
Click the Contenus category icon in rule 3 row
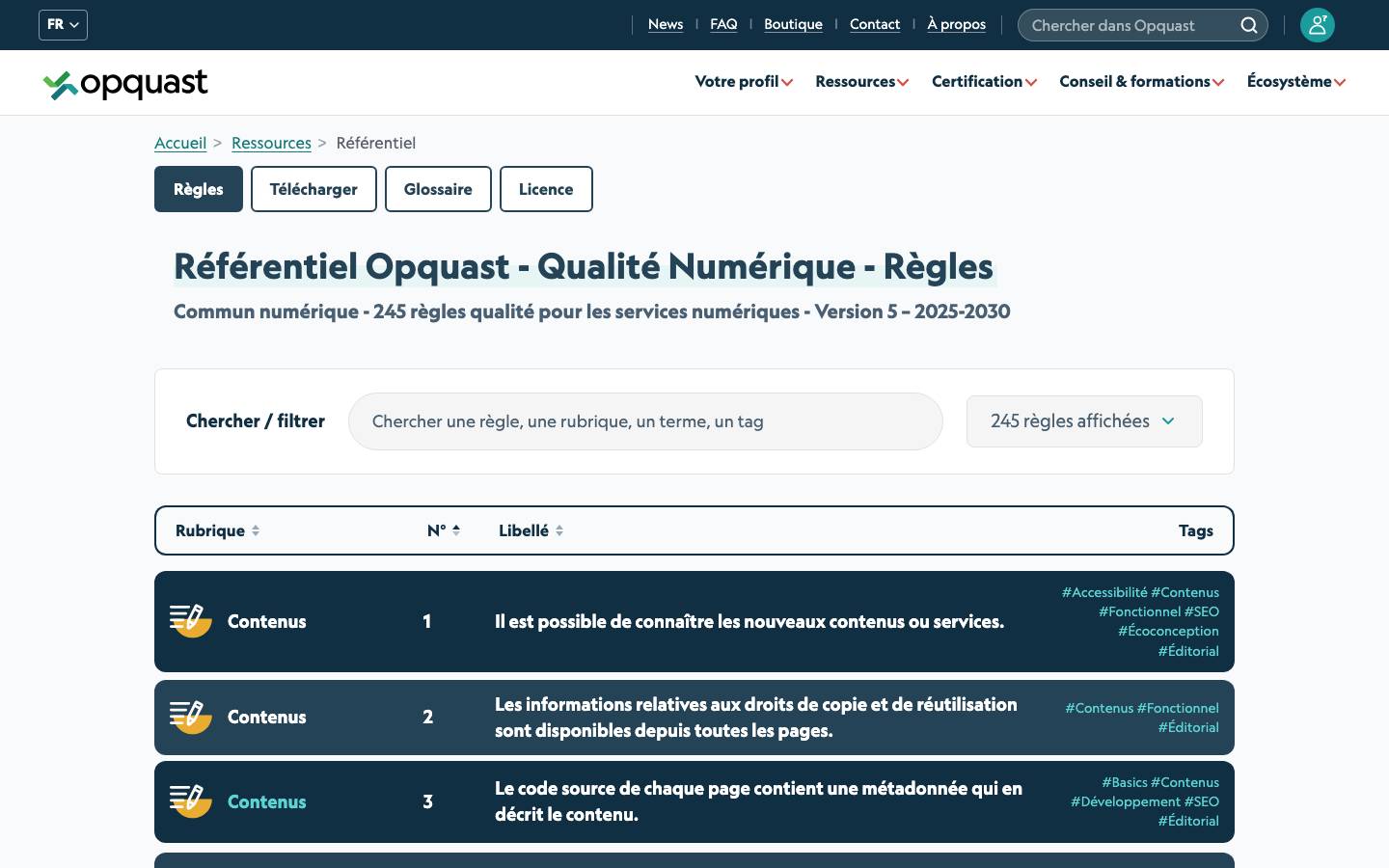(191, 801)
